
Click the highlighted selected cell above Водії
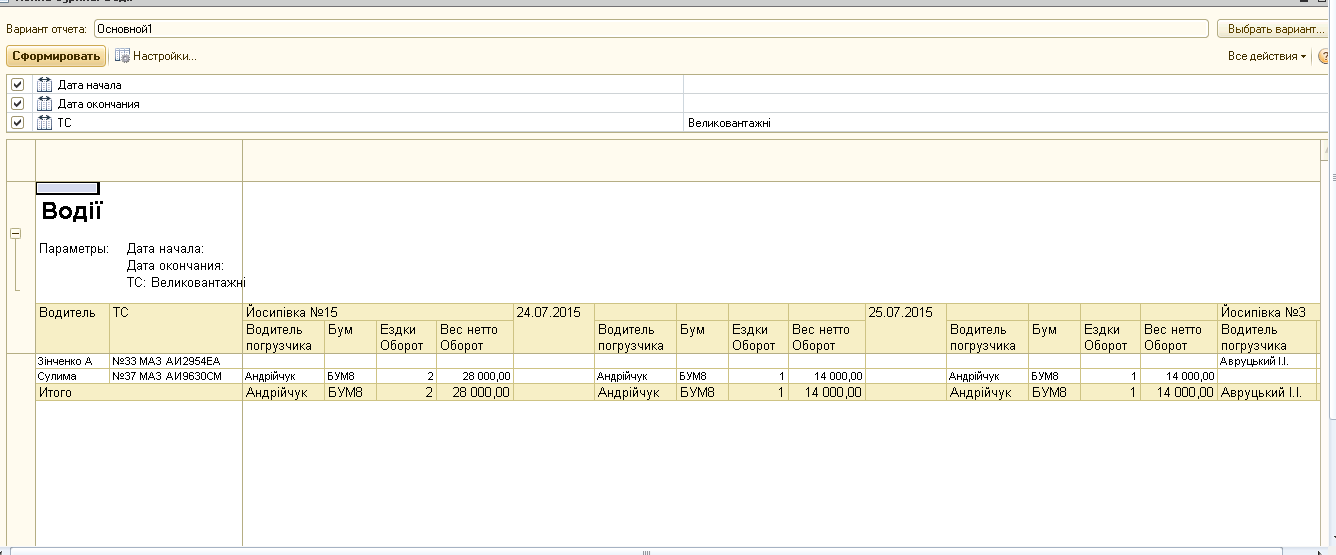click(67, 188)
